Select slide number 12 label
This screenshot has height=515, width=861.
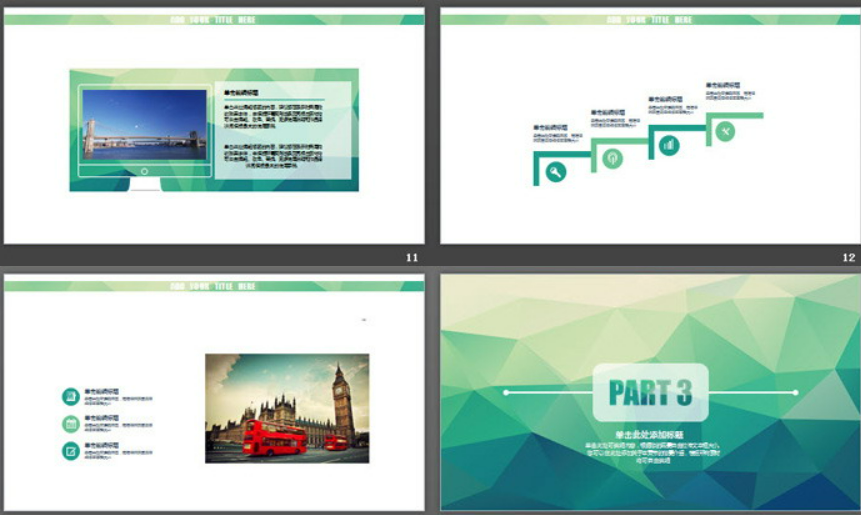coord(849,257)
